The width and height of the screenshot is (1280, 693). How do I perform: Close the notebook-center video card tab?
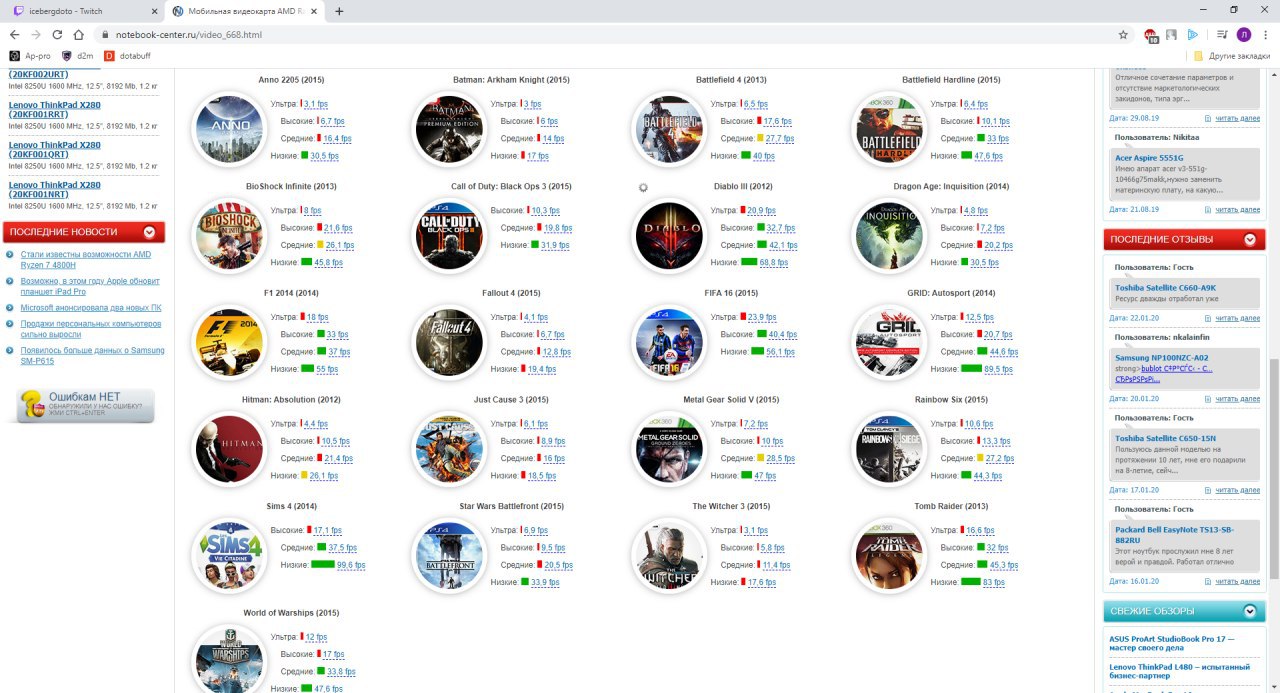point(315,11)
